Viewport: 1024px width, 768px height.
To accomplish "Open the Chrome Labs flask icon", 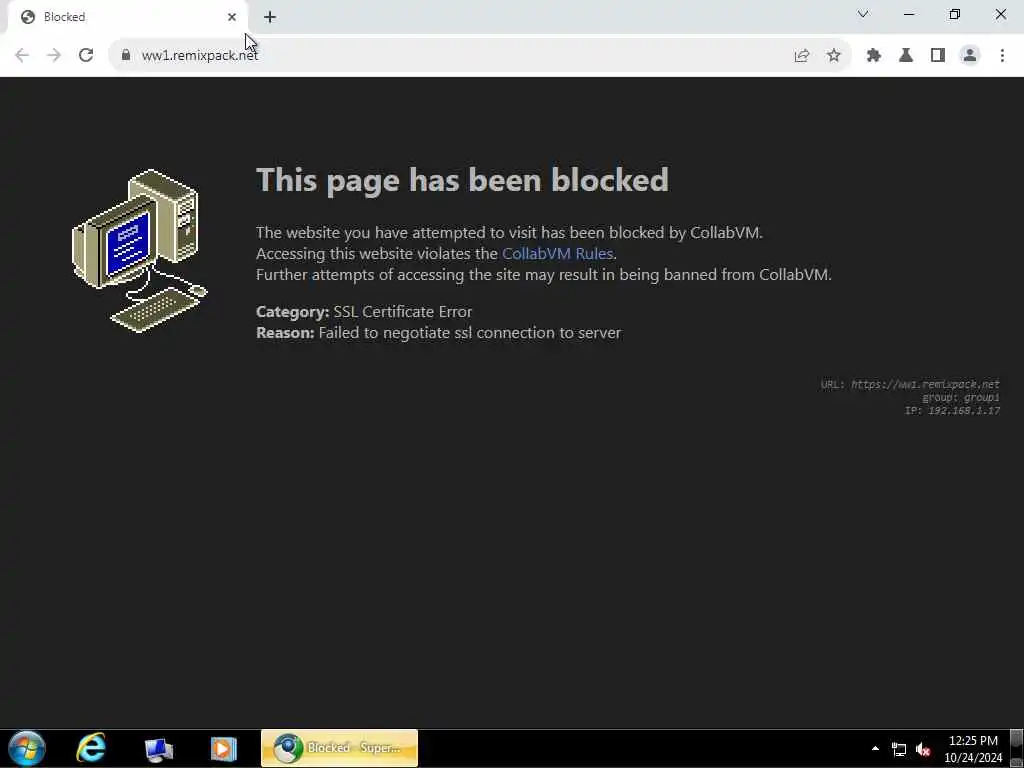I will point(906,56).
